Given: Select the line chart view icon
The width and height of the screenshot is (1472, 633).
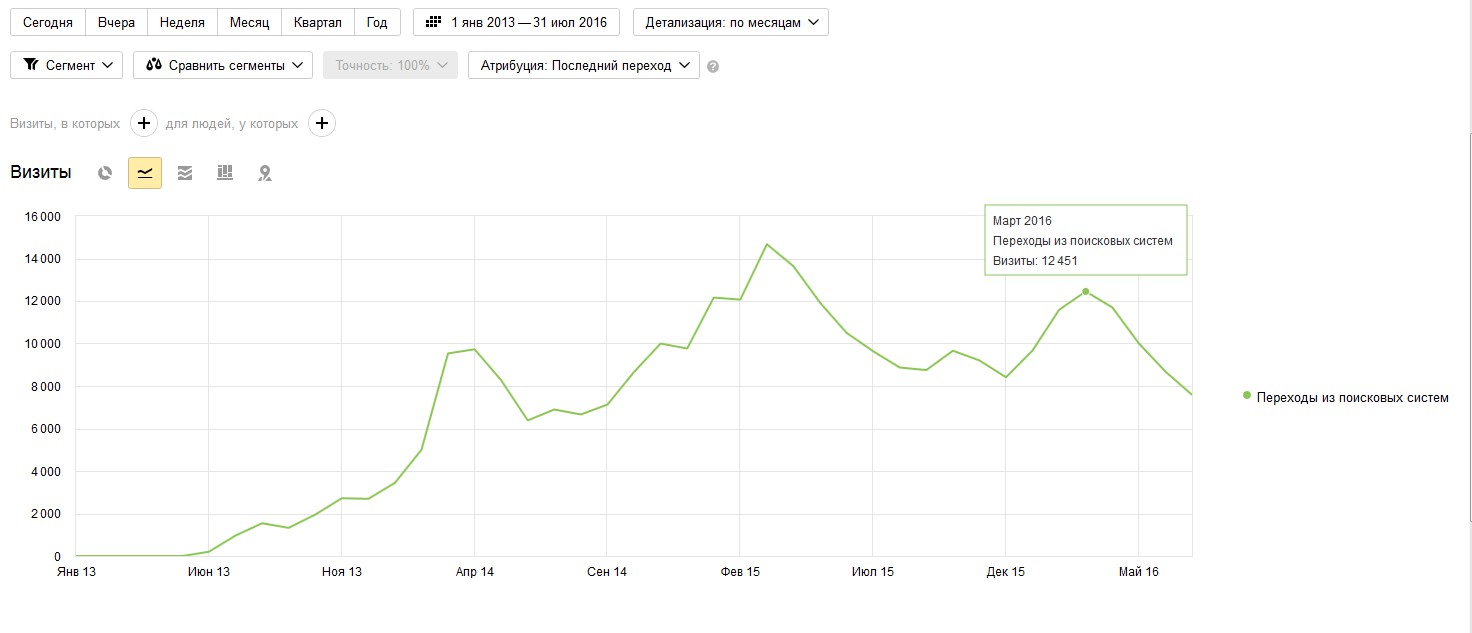Looking at the screenshot, I should [145, 173].
